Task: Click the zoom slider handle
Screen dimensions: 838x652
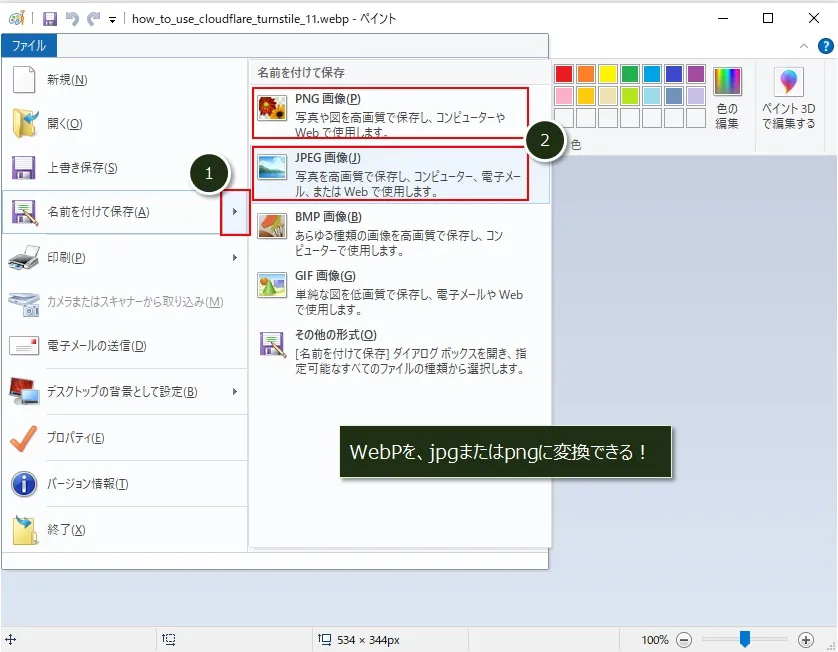Action: [744, 639]
